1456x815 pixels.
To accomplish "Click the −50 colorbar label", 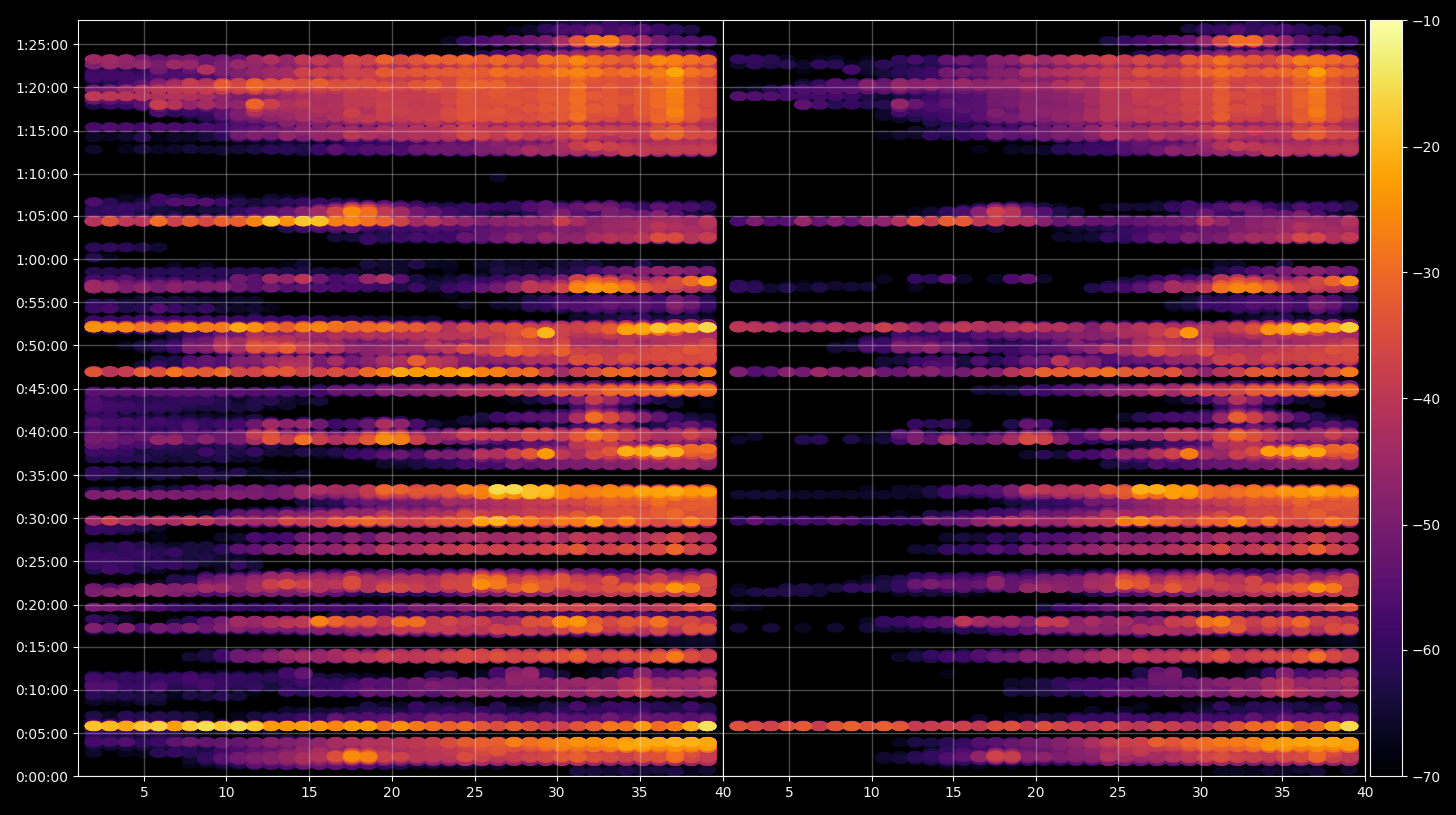I will tap(1426, 525).
